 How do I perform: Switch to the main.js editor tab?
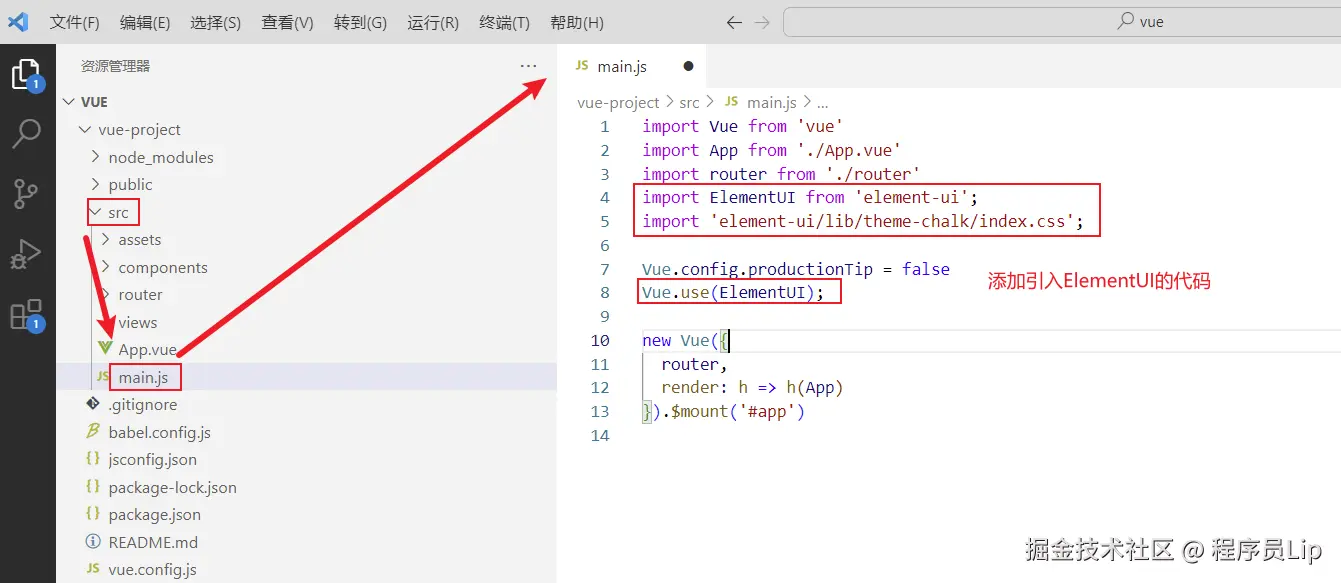pos(632,66)
